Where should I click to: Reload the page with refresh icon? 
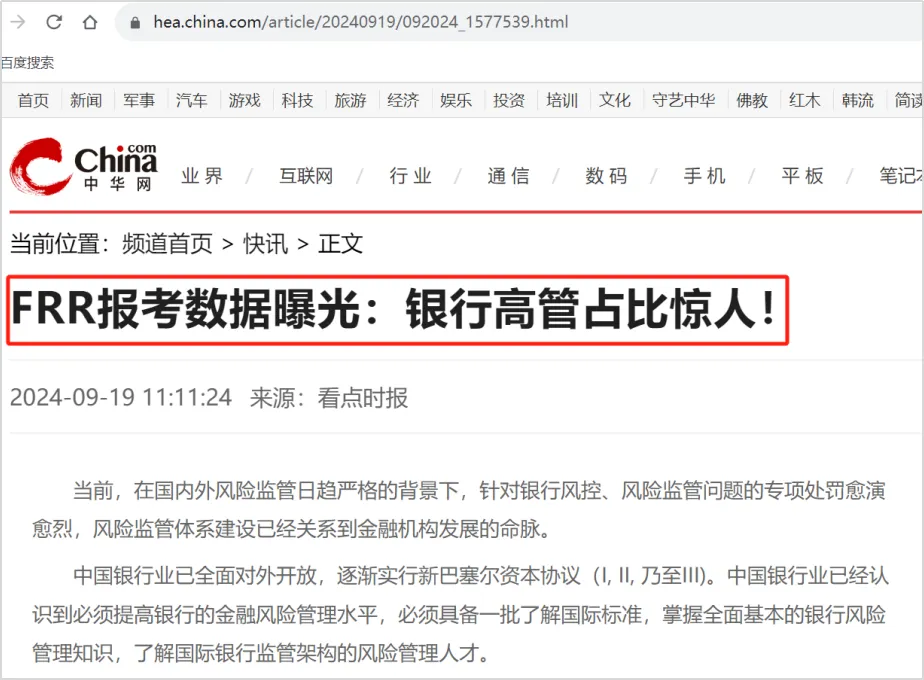coord(54,22)
